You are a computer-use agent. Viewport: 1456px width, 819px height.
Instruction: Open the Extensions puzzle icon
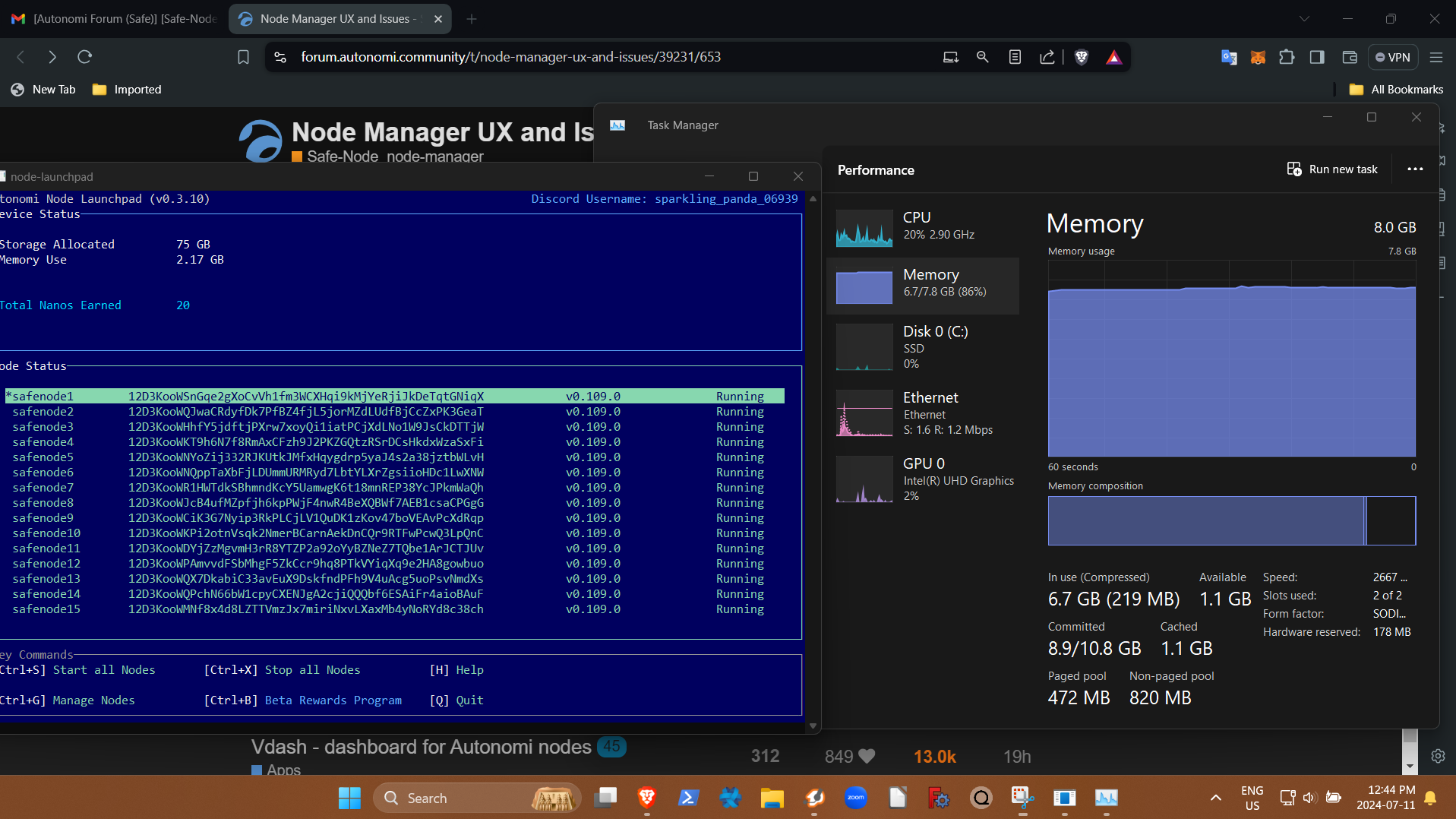[1287, 57]
